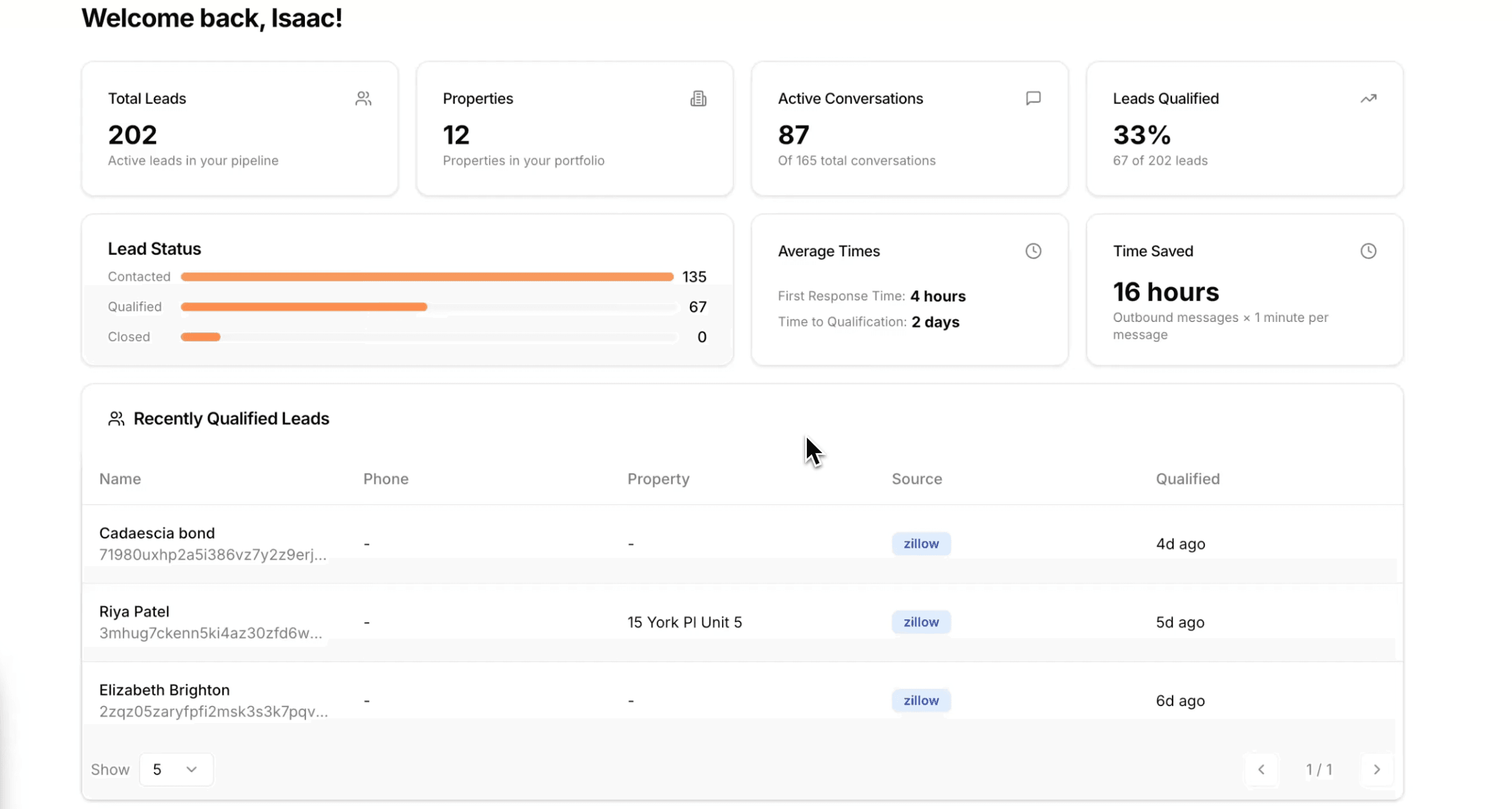Click the zillow badge for Riya Patel
1512x809 pixels.
pos(920,622)
